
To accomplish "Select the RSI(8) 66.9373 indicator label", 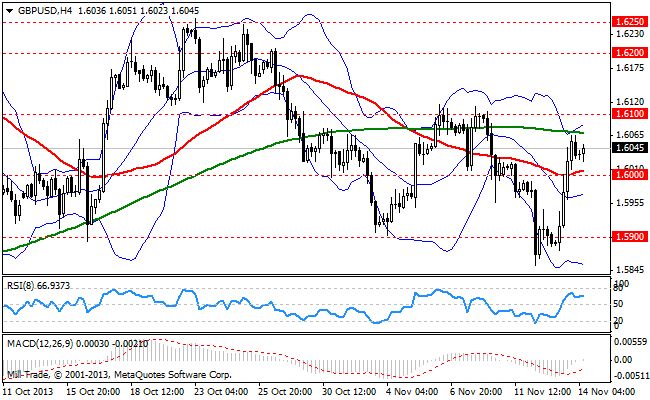I will [x=39, y=286].
